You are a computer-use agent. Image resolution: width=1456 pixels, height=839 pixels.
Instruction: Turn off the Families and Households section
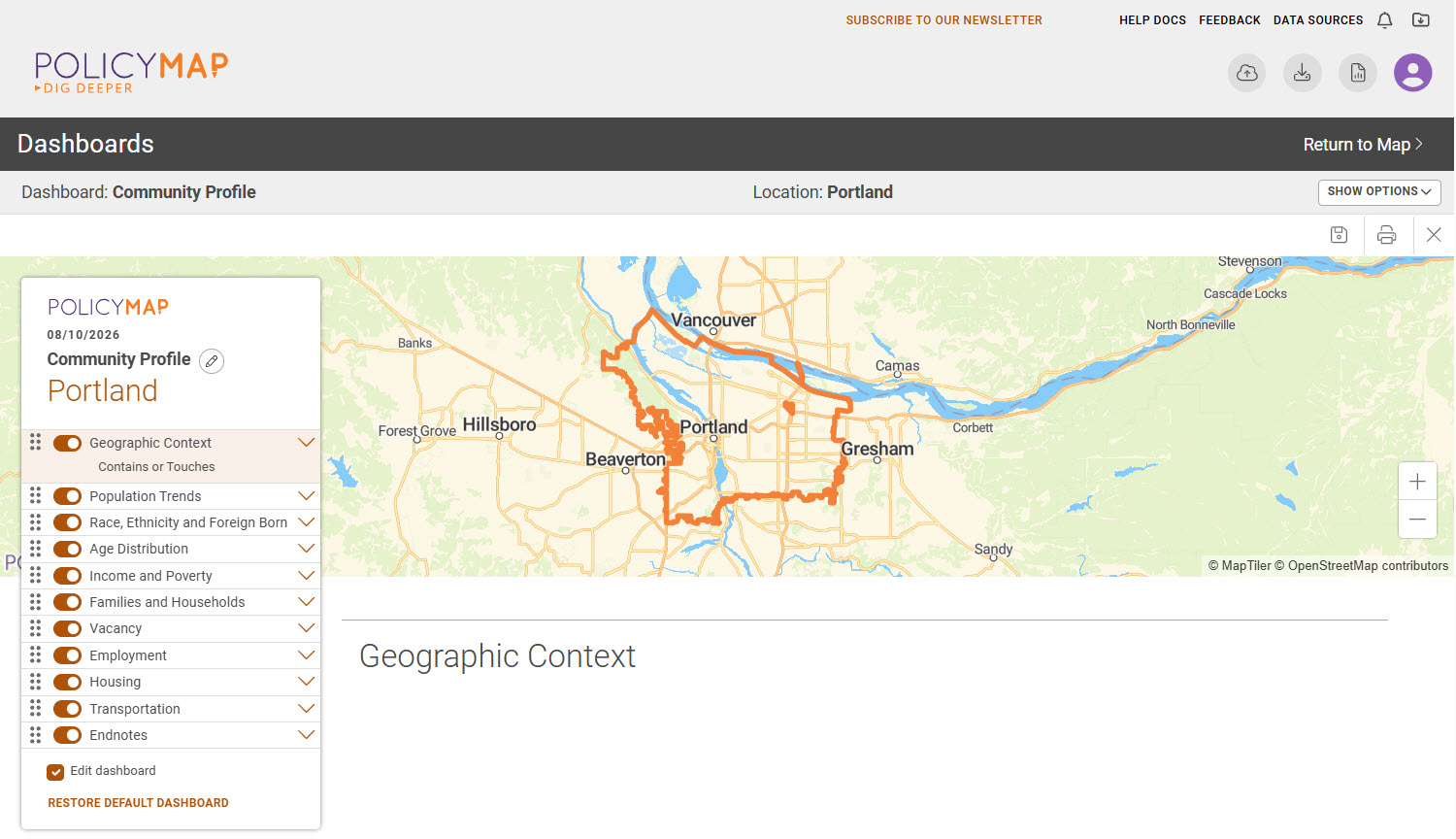tap(67, 602)
